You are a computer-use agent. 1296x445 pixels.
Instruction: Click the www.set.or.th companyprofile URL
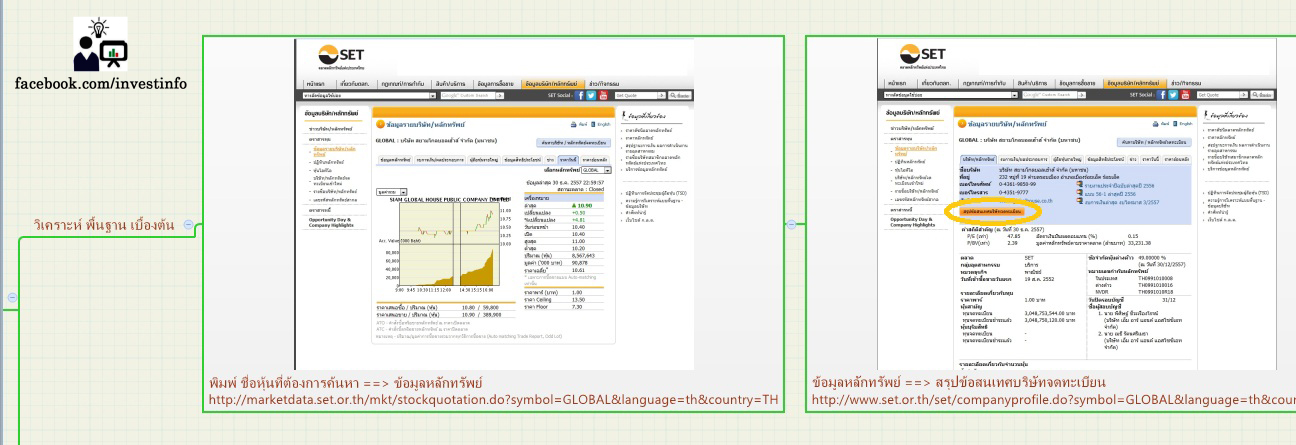pyautogui.click(x=1053, y=401)
